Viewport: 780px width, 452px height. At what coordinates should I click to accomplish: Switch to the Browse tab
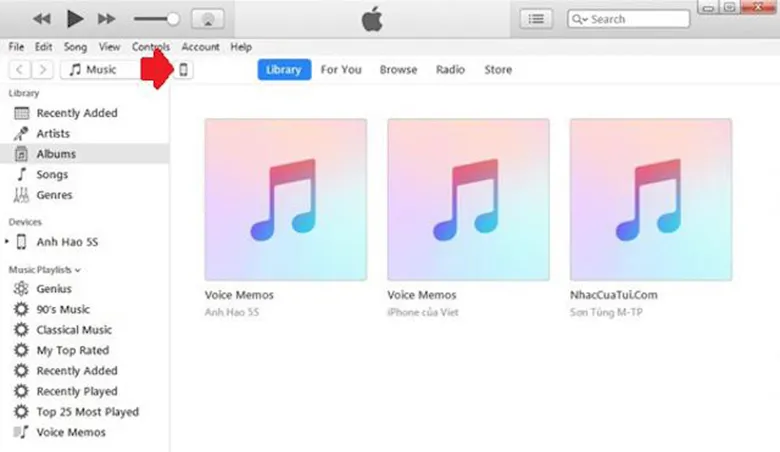(x=398, y=70)
